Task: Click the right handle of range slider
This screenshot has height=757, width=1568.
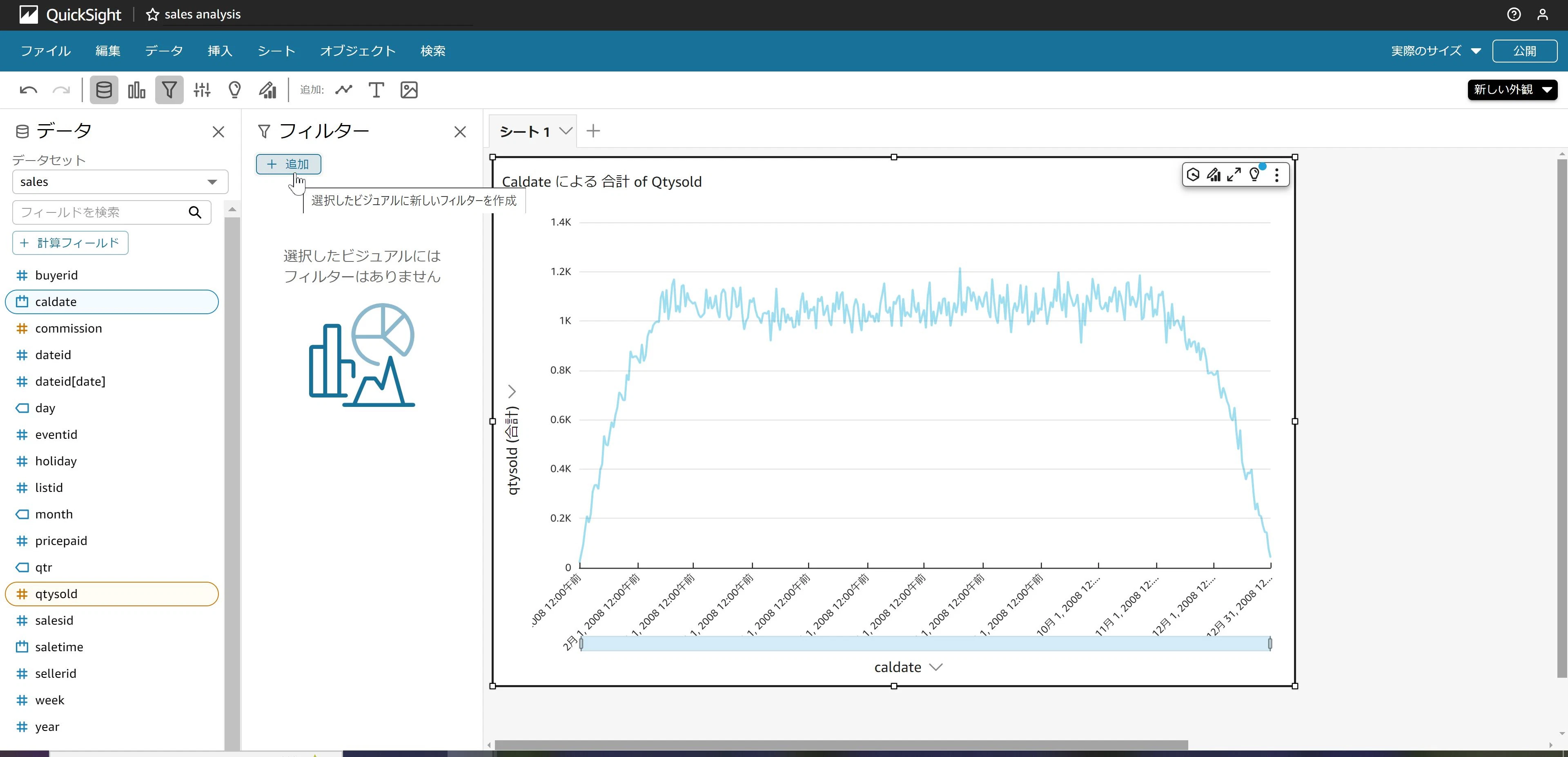Action: pyautogui.click(x=1270, y=643)
